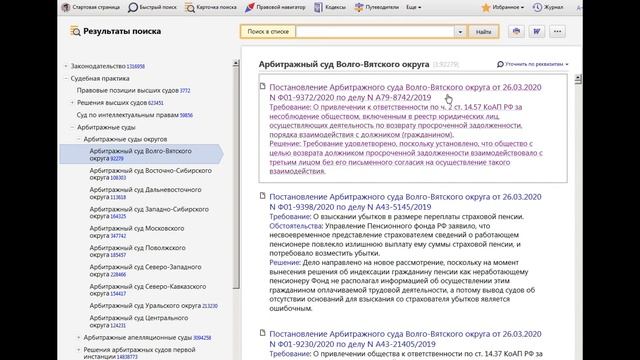Select Арбитражный суд Московского округа
Image resolution: width=640 pixels, height=360 pixels.
pyautogui.click(x=137, y=232)
